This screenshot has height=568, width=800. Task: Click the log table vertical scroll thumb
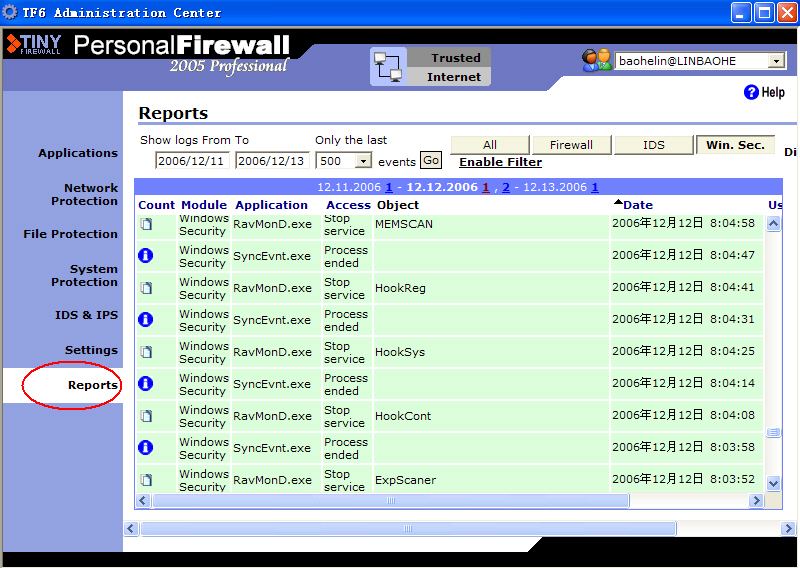tap(773, 432)
